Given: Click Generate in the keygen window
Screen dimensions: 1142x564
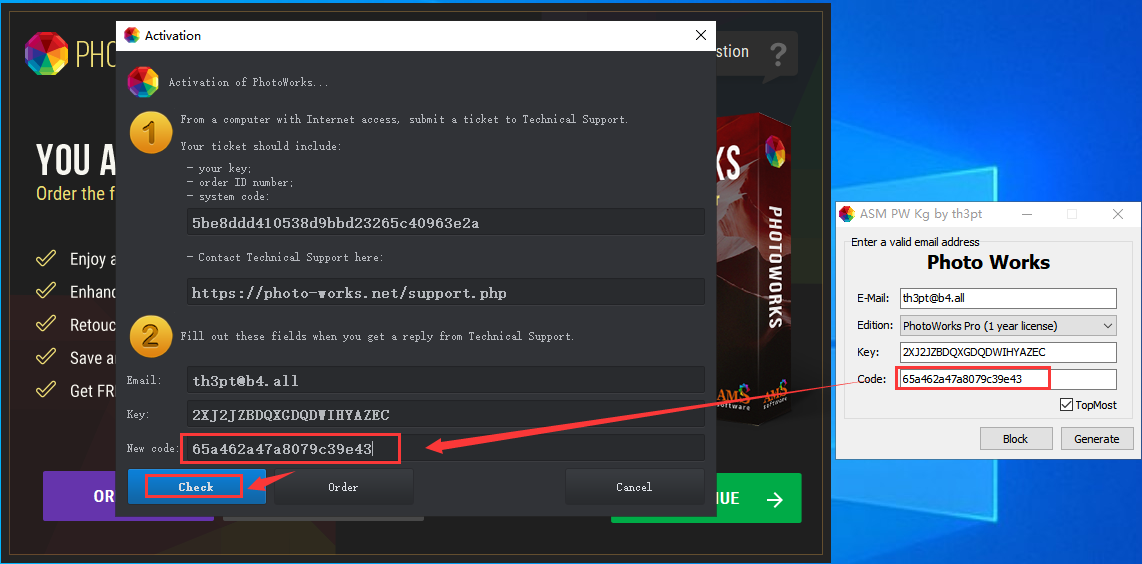Looking at the screenshot, I should tap(1096, 439).
